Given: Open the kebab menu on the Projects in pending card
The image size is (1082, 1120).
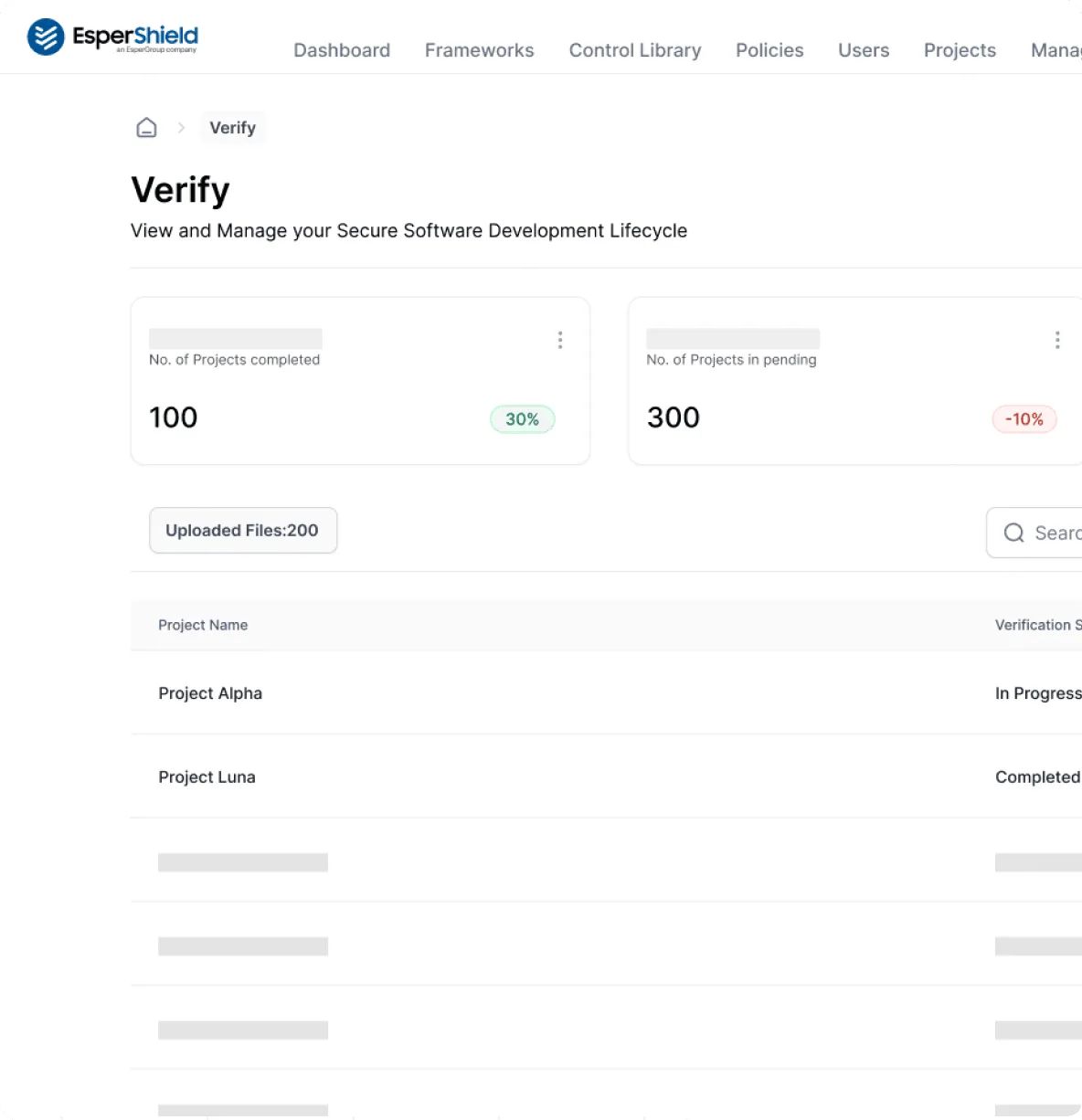Looking at the screenshot, I should point(1057,339).
